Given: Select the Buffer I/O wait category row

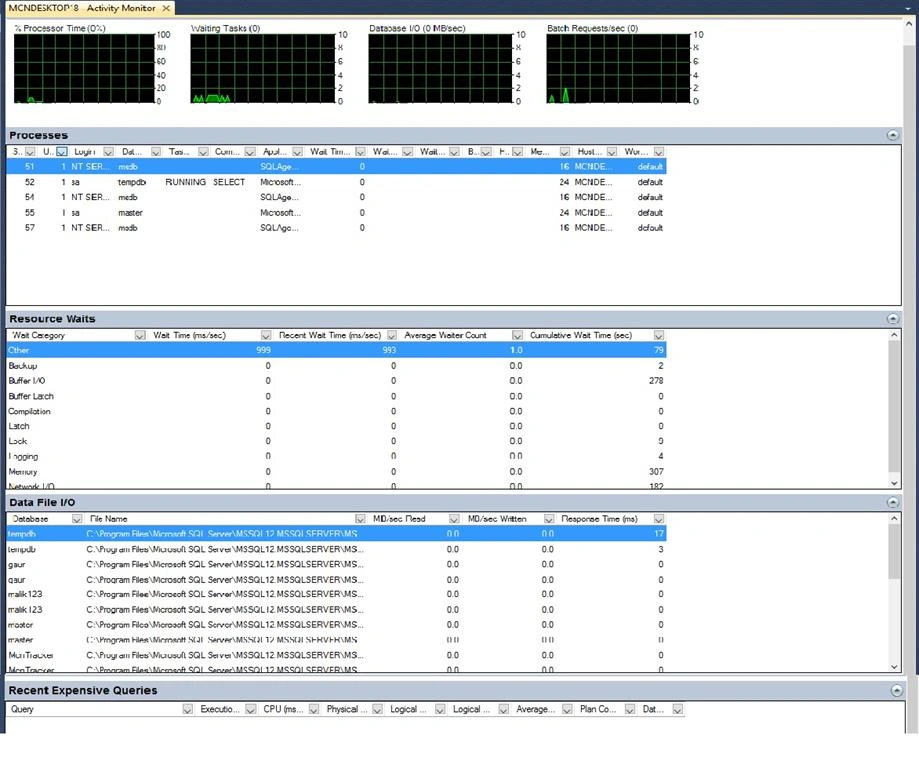Looking at the screenshot, I should pos(336,381).
